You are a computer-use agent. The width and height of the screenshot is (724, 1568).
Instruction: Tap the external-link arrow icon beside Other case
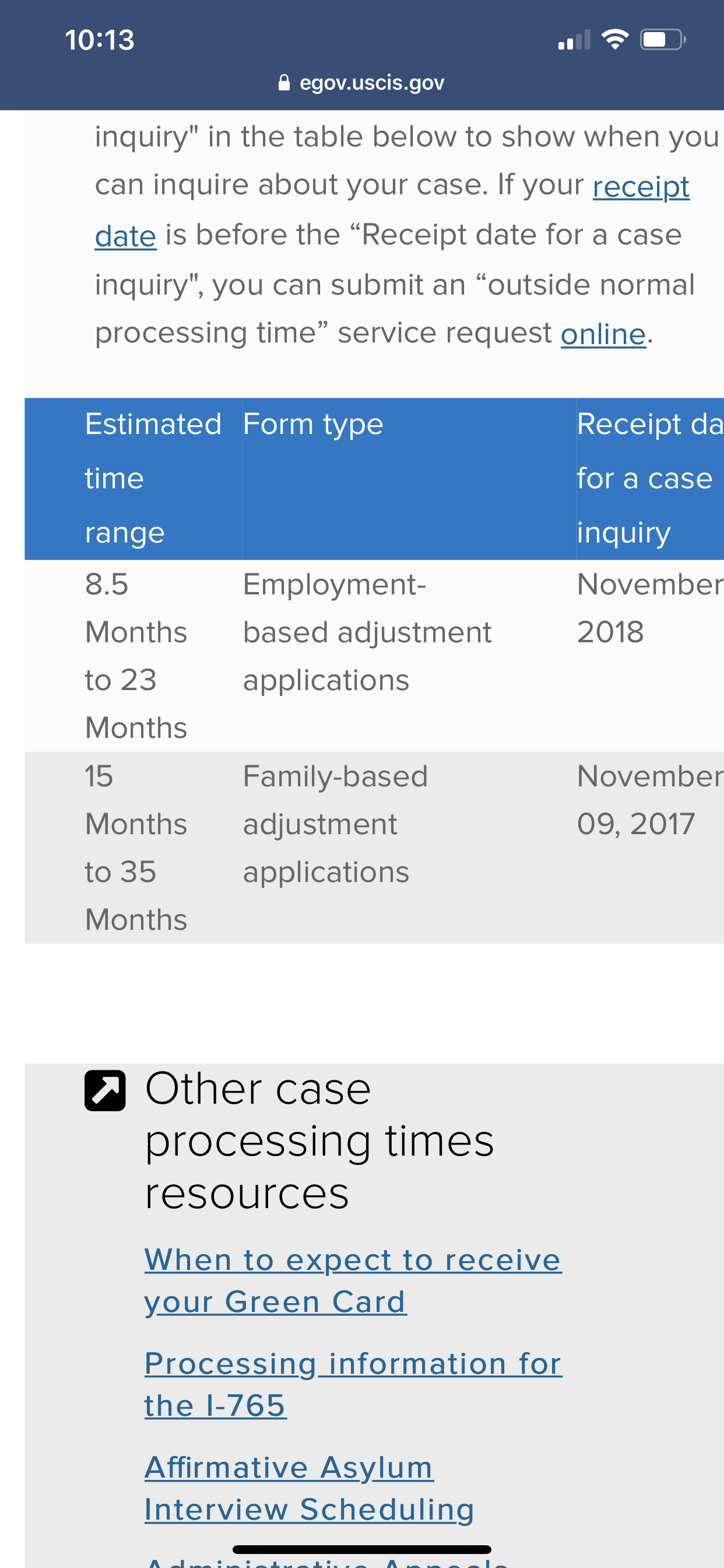pyautogui.click(x=106, y=1090)
